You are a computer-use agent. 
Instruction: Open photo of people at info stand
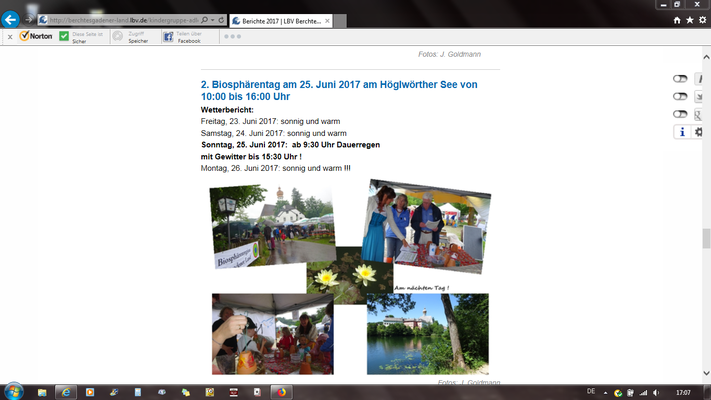pyautogui.click(x=426, y=226)
